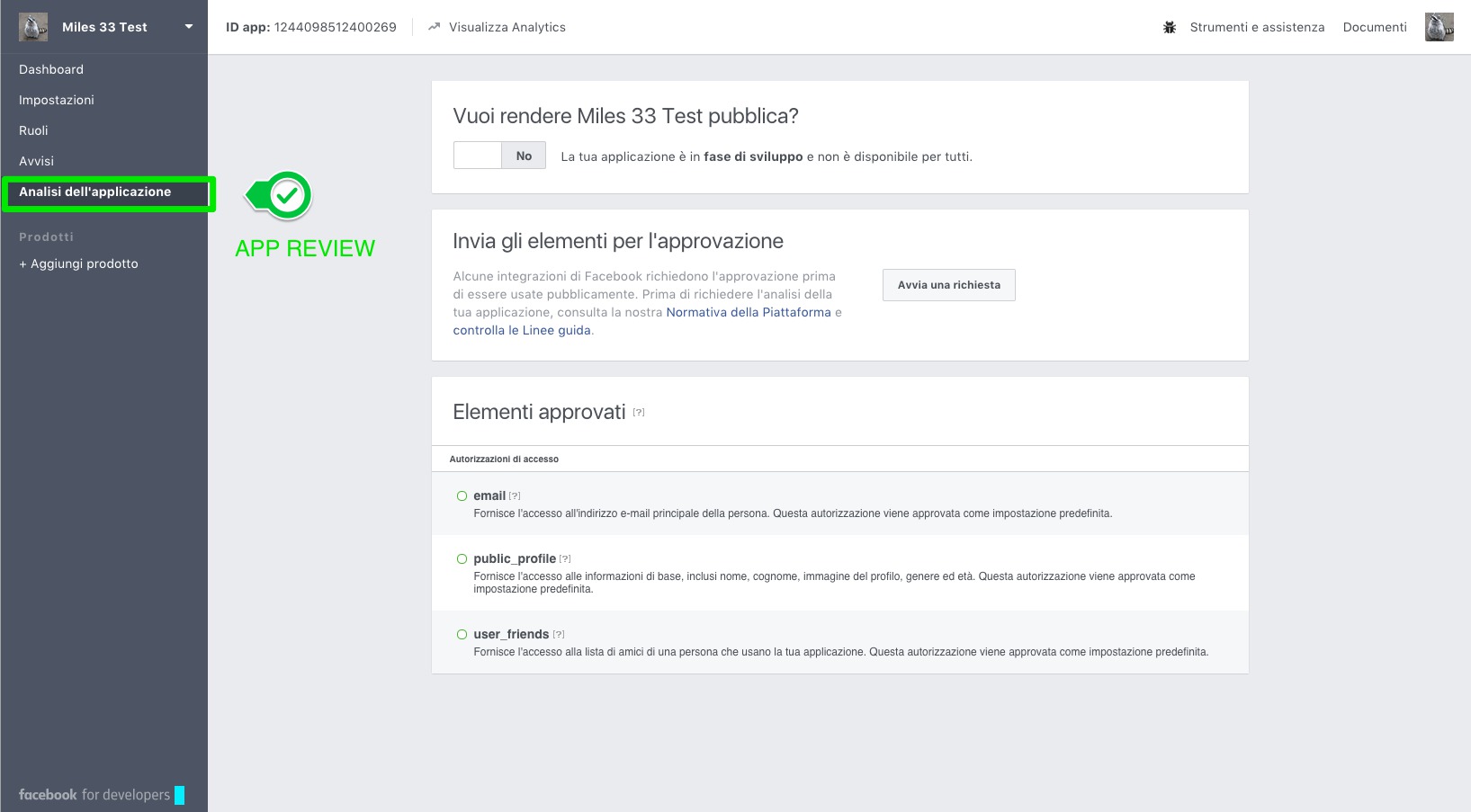Click the facebook for developers logo
Image resolution: width=1471 pixels, height=812 pixels.
point(94,795)
